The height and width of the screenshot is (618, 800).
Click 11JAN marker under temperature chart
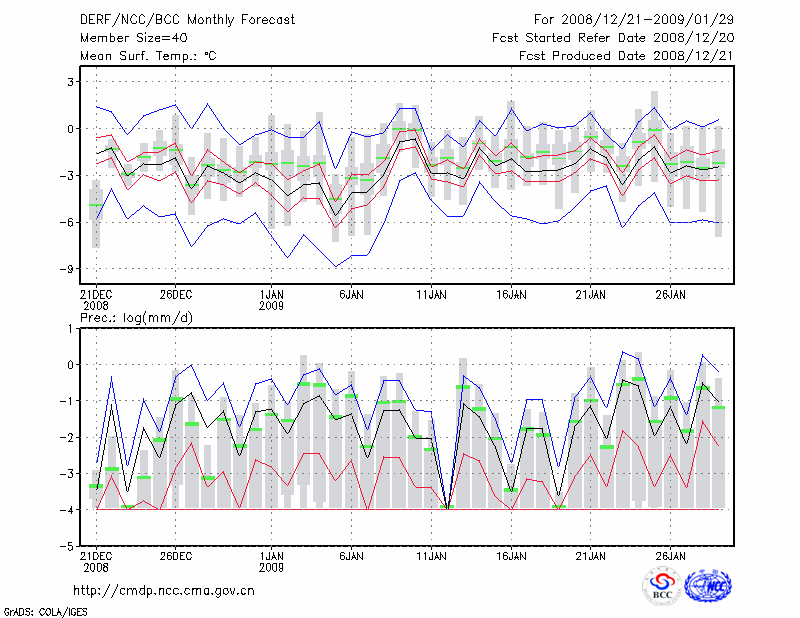pos(431,295)
